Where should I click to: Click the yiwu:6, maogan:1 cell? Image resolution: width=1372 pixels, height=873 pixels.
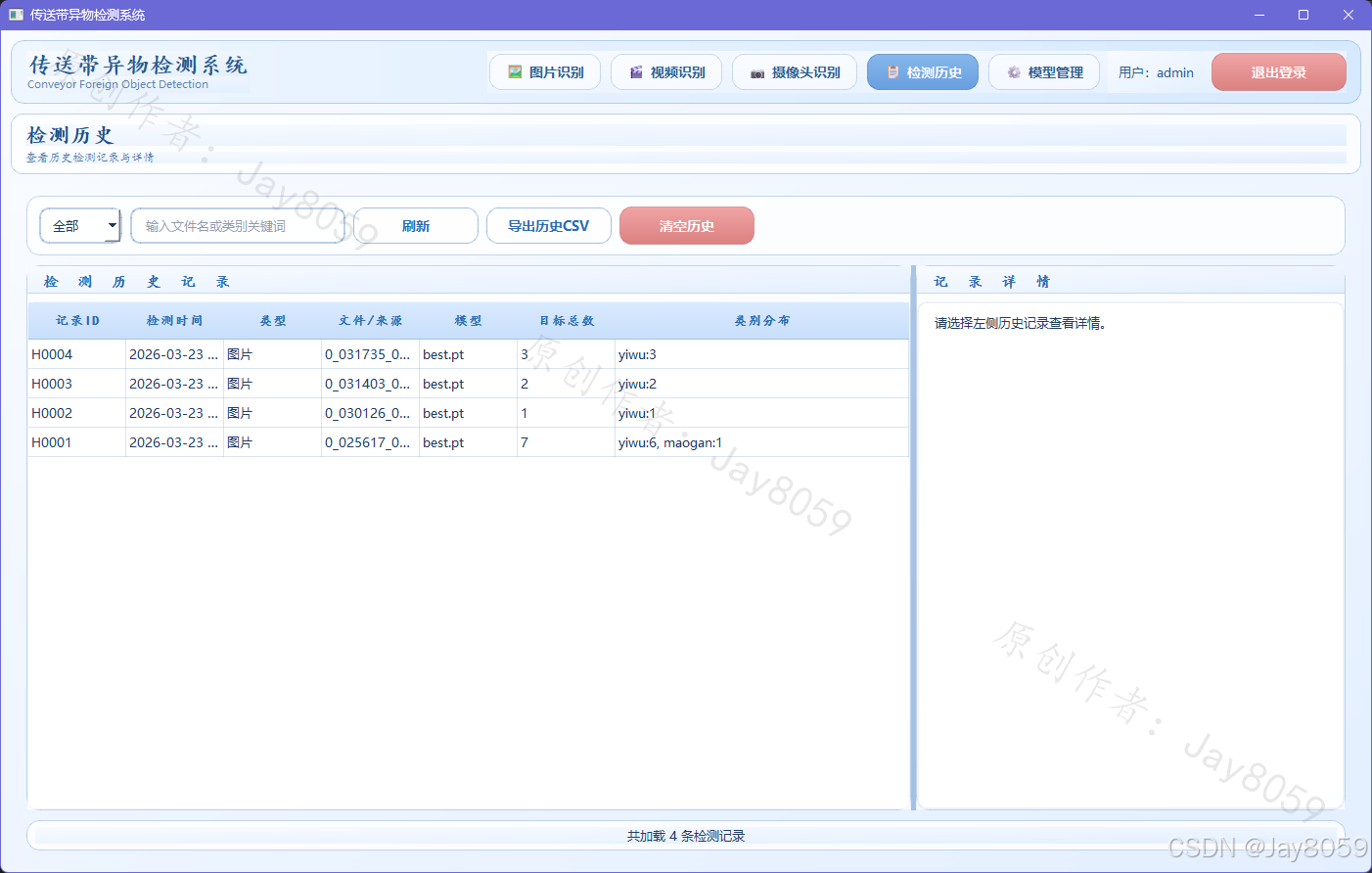click(762, 442)
